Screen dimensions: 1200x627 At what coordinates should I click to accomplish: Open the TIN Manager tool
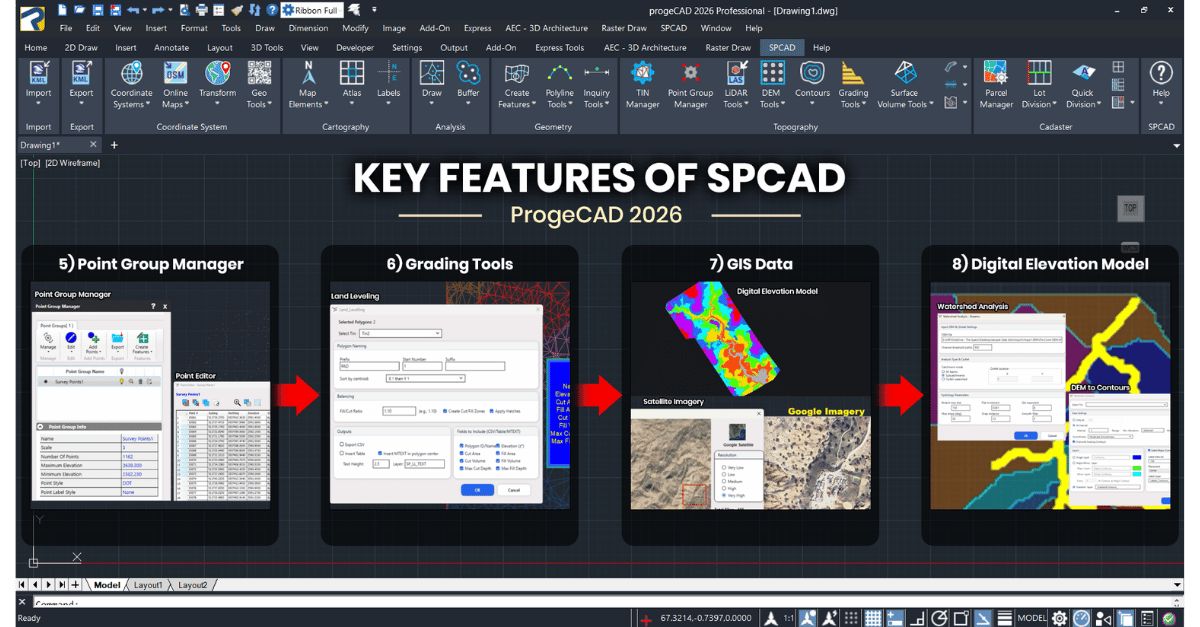tap(642, 85)
